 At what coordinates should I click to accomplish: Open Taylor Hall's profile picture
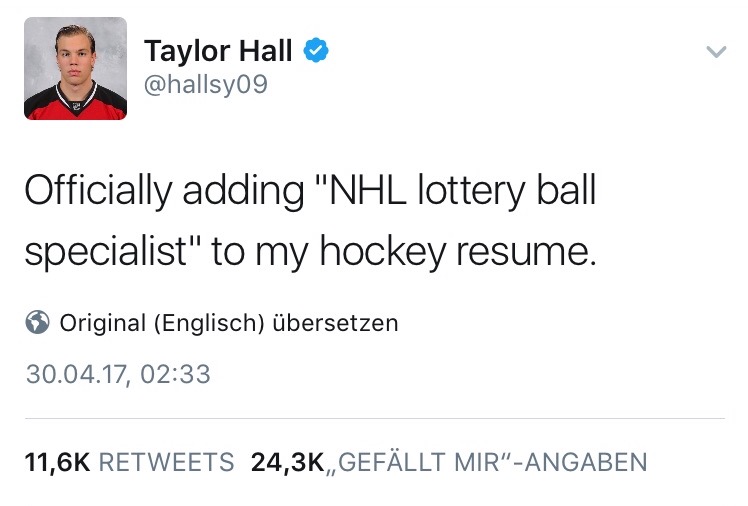[75, 68]
